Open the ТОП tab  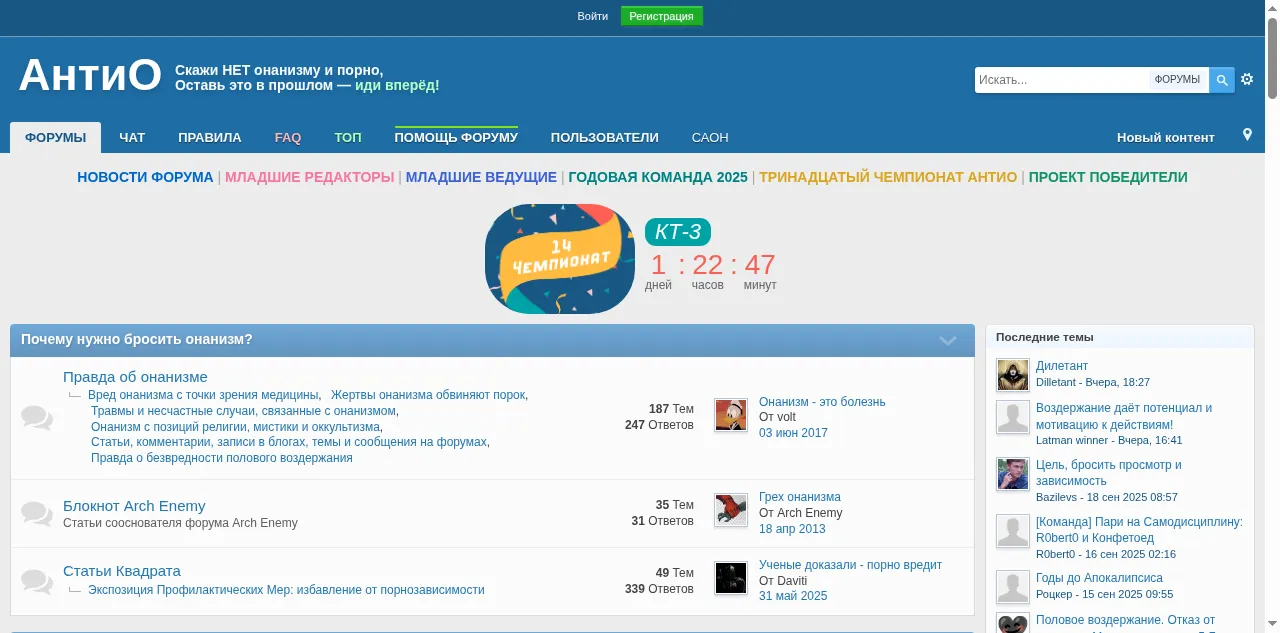click(348, 138)
